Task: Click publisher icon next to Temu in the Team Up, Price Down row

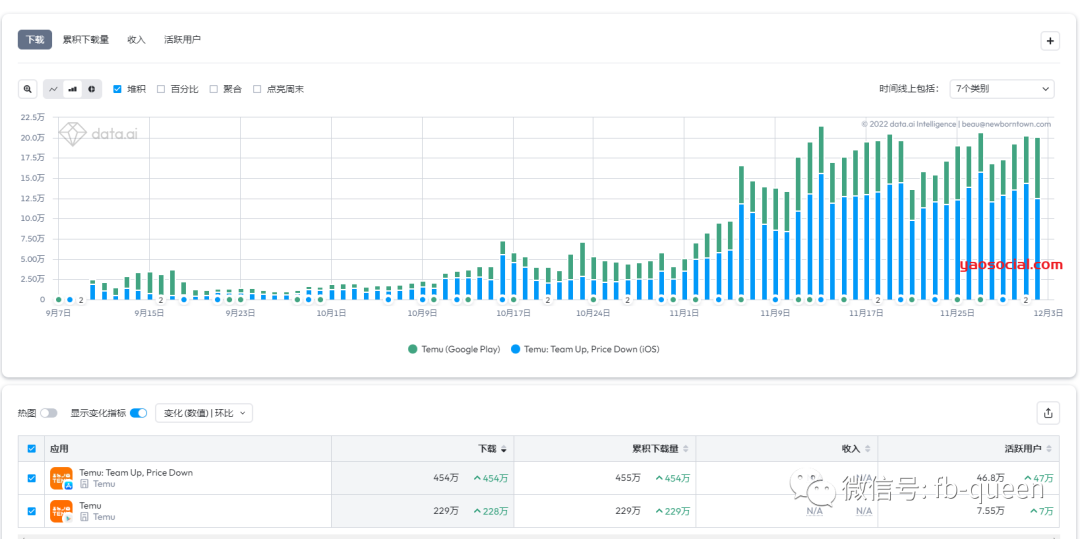Action: tap(84, 484)
